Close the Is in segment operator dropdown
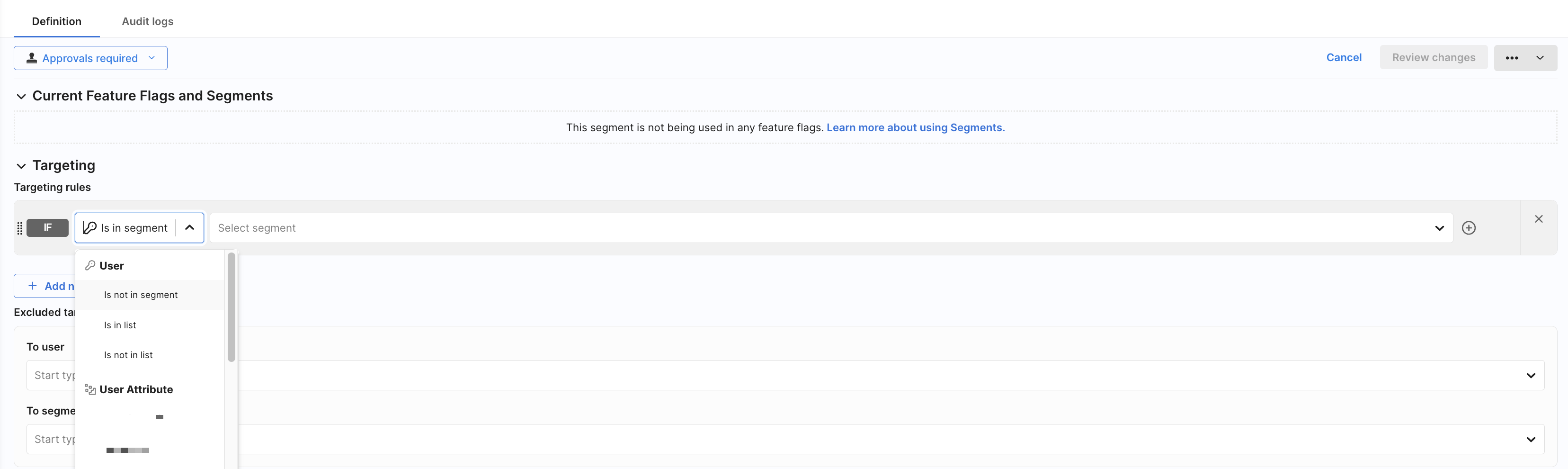Image resolution: width=1568 pixels, height=469 pixels. 189,228
